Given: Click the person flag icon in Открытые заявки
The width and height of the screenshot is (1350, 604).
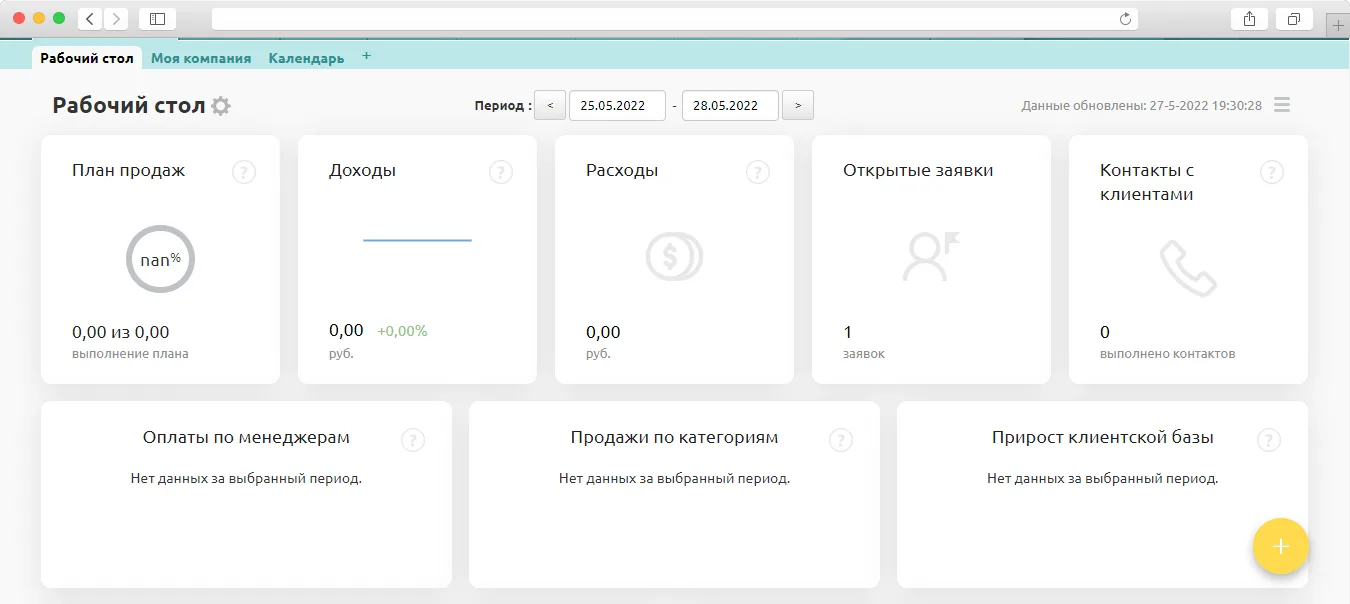Looking at the screenshot, I should pos(931,256).
